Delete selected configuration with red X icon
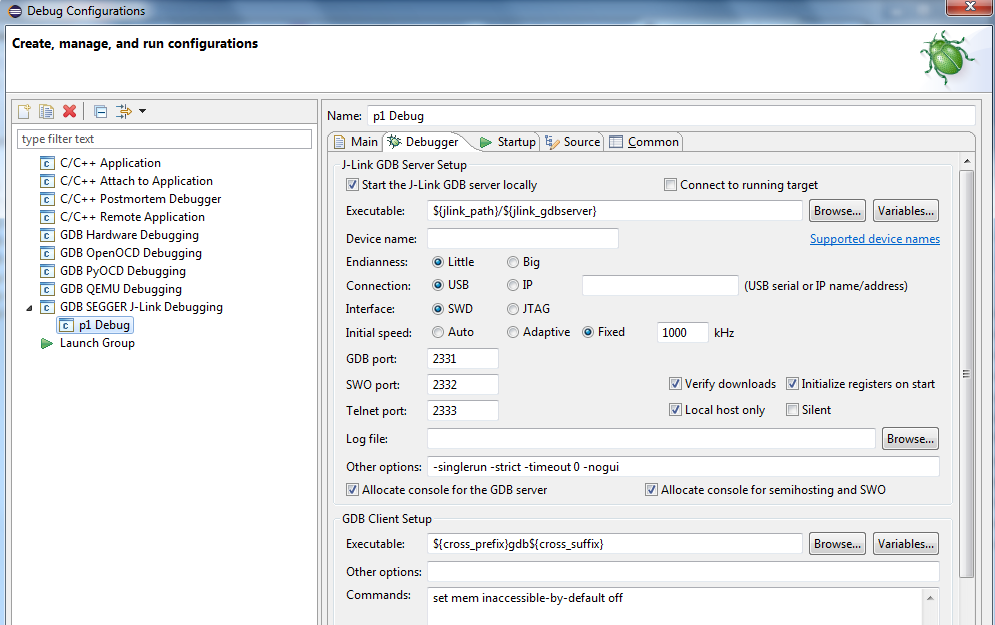The image size is (995, 625). (x=70, y=112)
